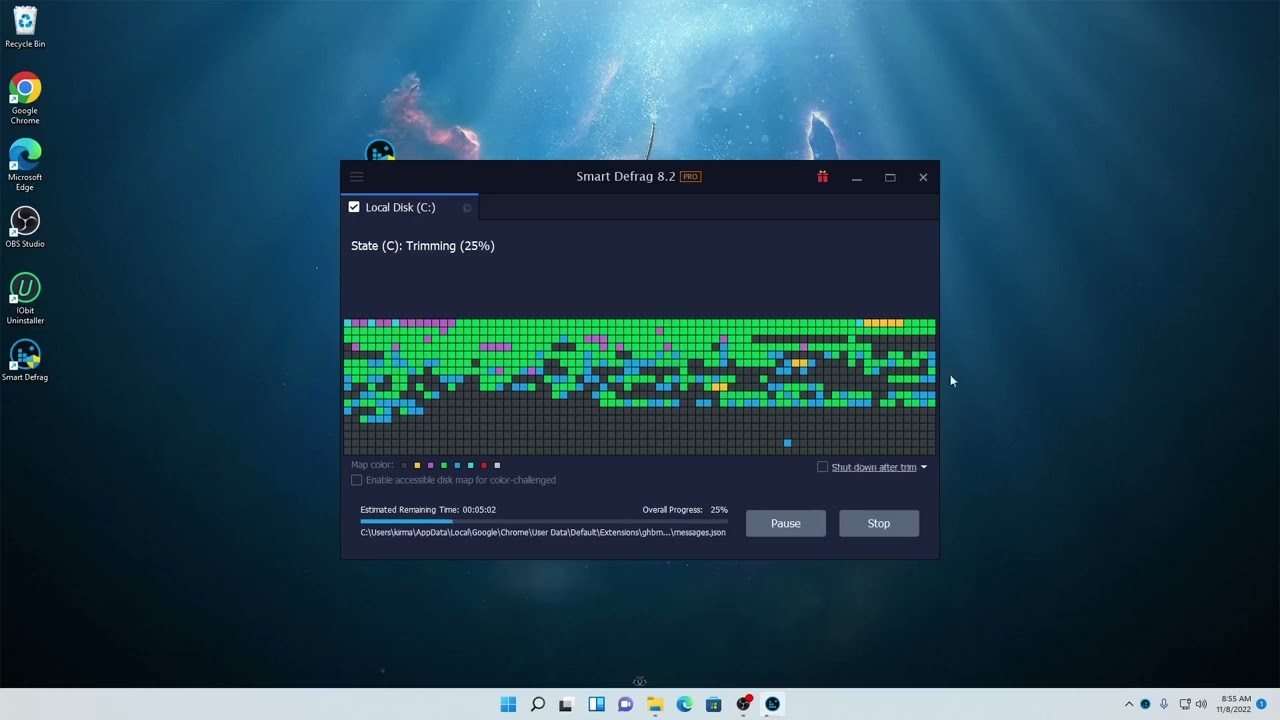Open Microsoft Store from taskbar
Image resolution: width=1280 pixels, height=720 pixels.
713,704
